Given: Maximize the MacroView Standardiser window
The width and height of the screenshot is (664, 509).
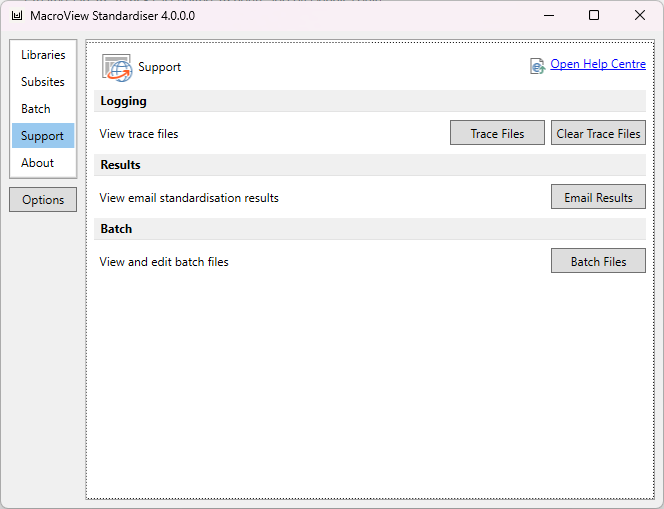Looking at the screenshot, I should (594, 16).
